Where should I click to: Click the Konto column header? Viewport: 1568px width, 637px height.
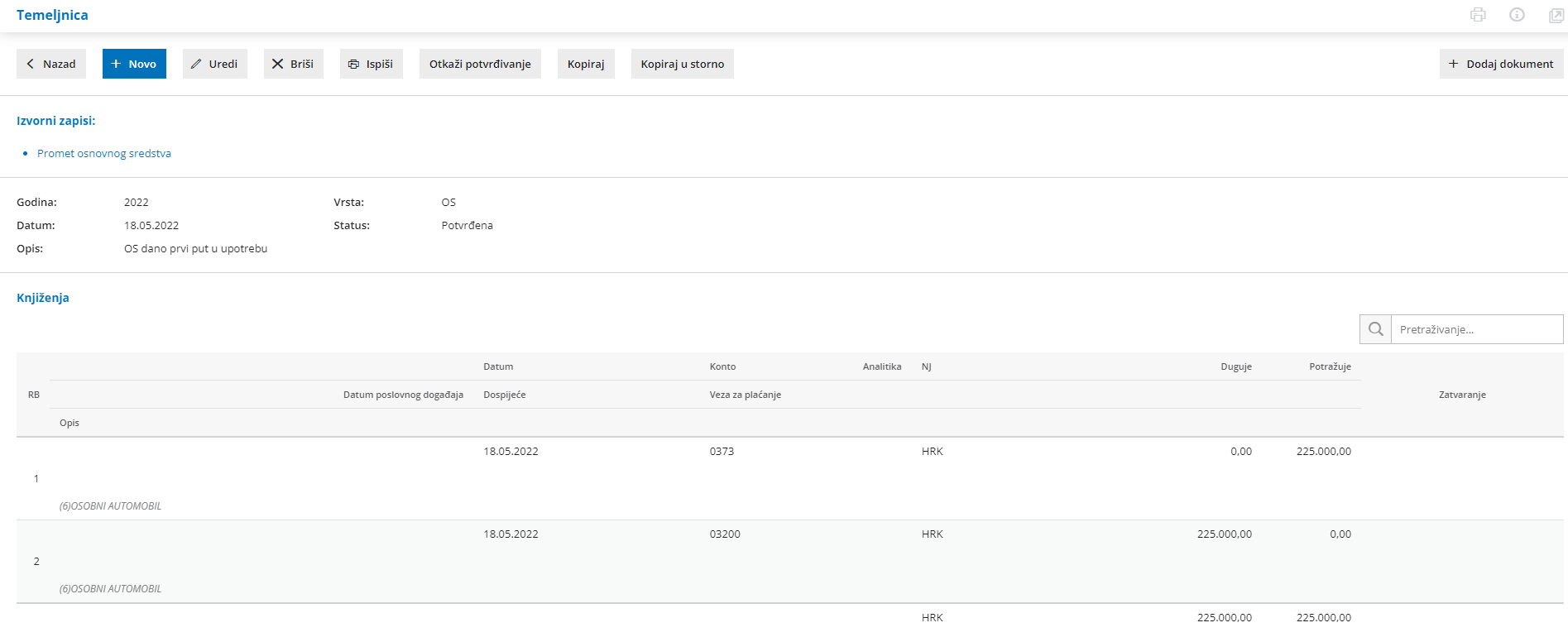[722, 366]
